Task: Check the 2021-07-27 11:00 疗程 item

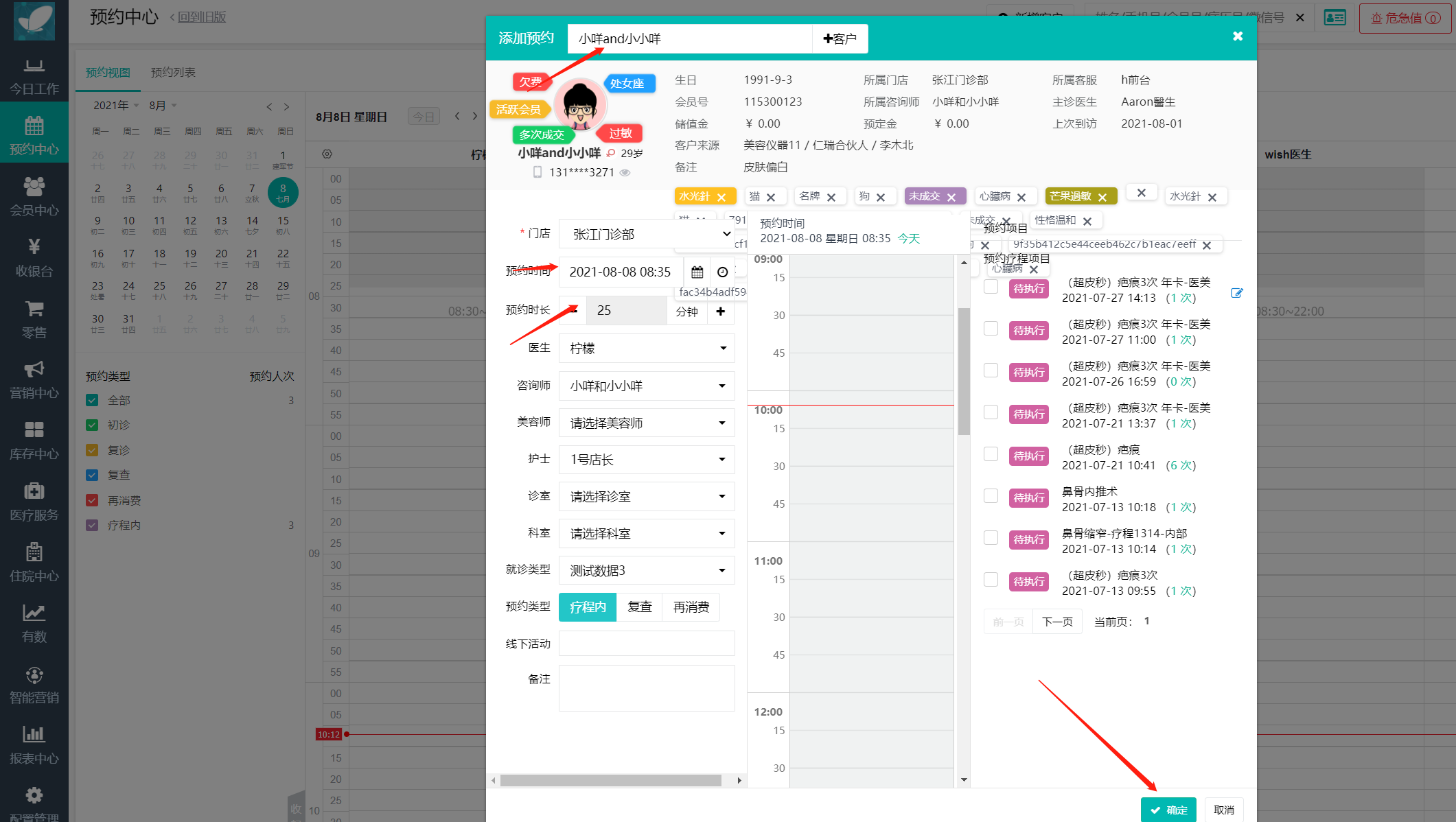Action: click(991, 329)
